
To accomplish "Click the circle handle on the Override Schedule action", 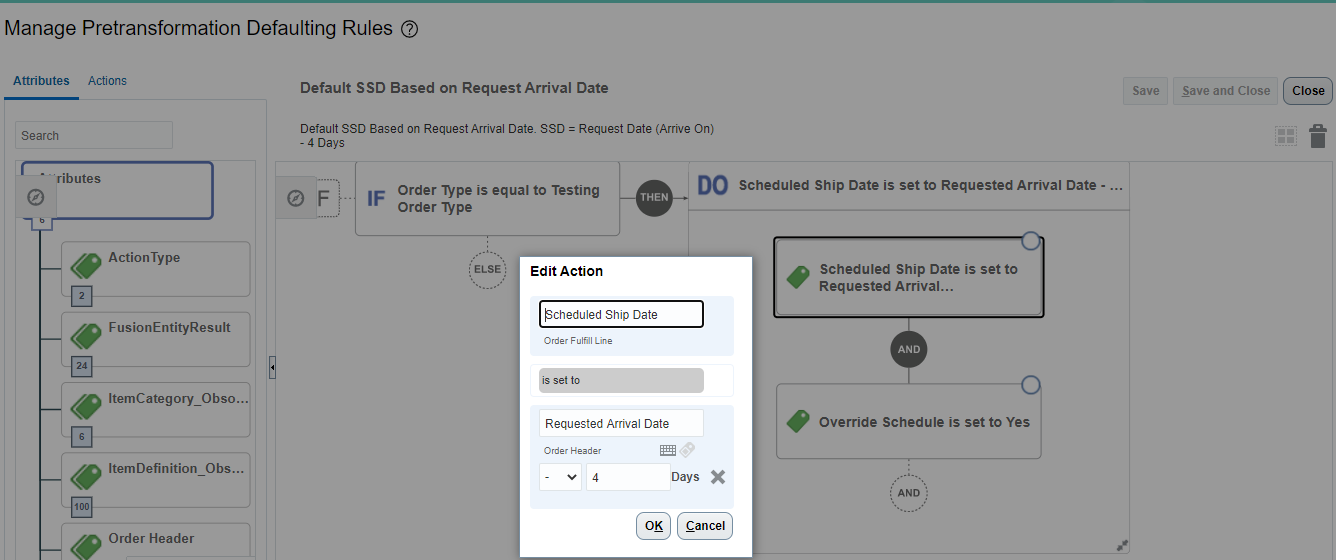I will pyautogui.click(x=1031, y=385).
